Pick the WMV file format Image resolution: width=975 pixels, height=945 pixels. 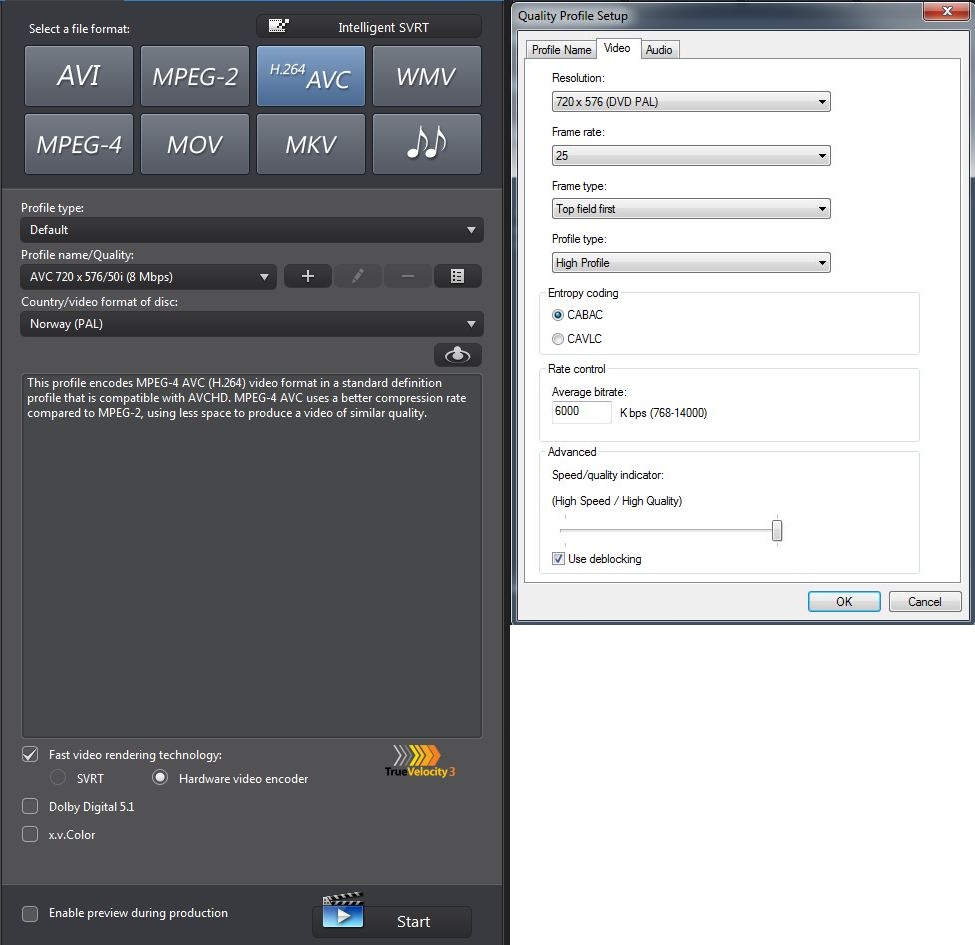[427, 76]
